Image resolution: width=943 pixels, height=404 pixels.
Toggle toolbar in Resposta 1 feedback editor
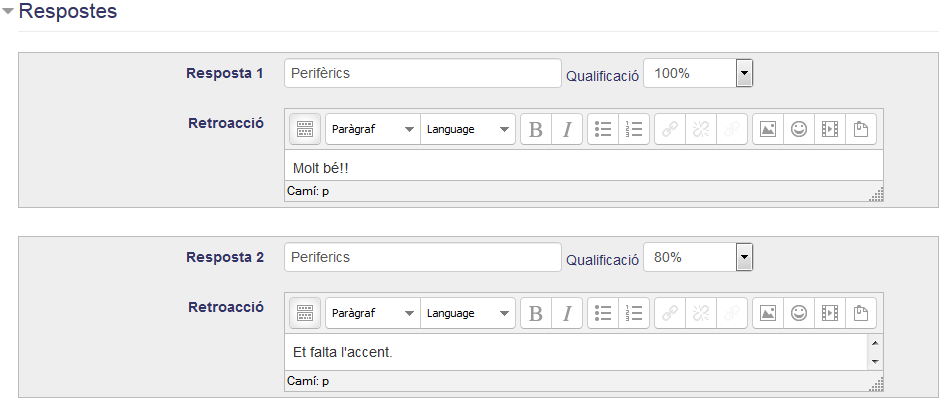click(x=305, y=129)
